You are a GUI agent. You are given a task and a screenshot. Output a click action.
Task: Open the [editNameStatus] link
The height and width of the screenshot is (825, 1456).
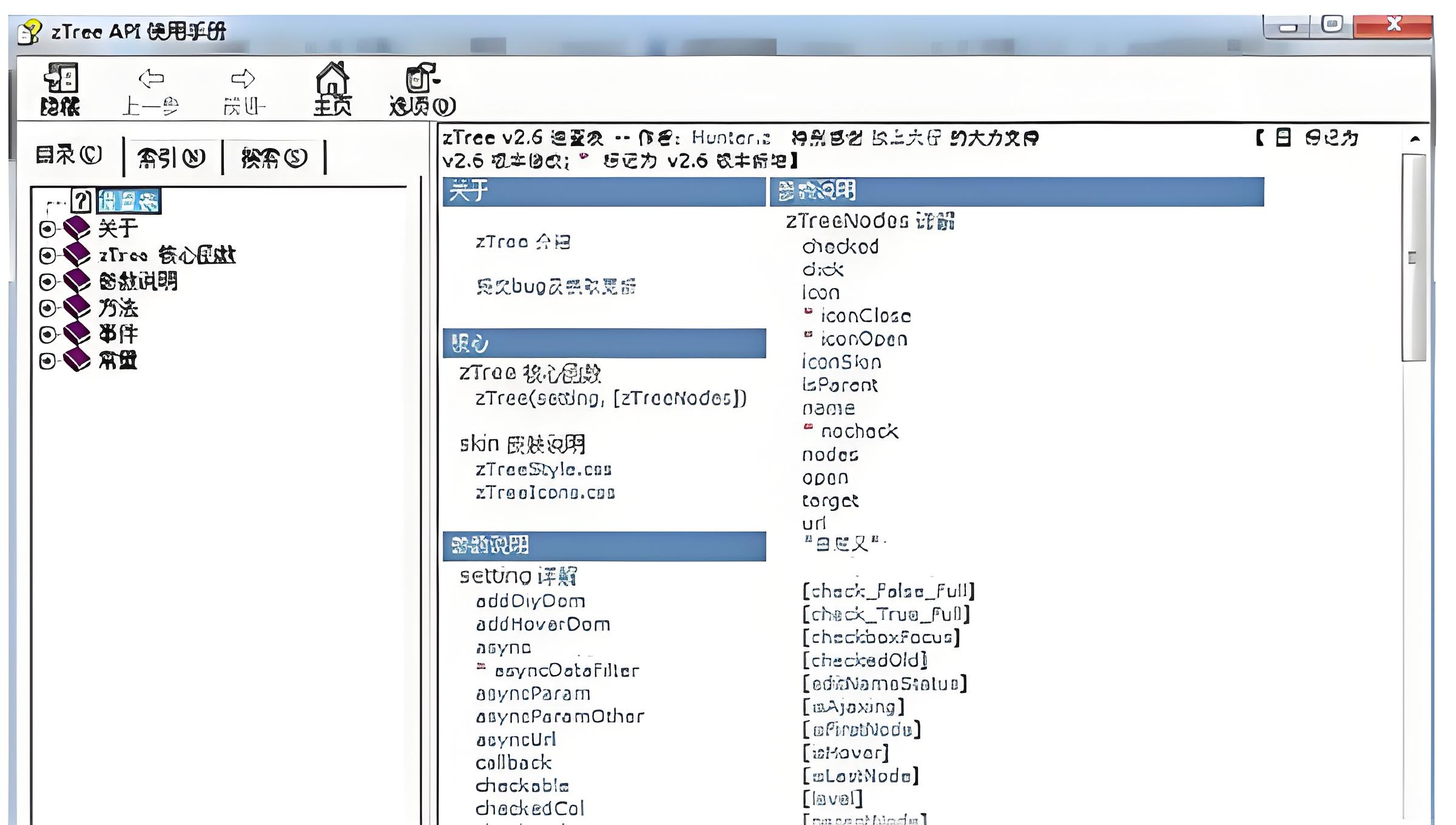coord(885,684)
